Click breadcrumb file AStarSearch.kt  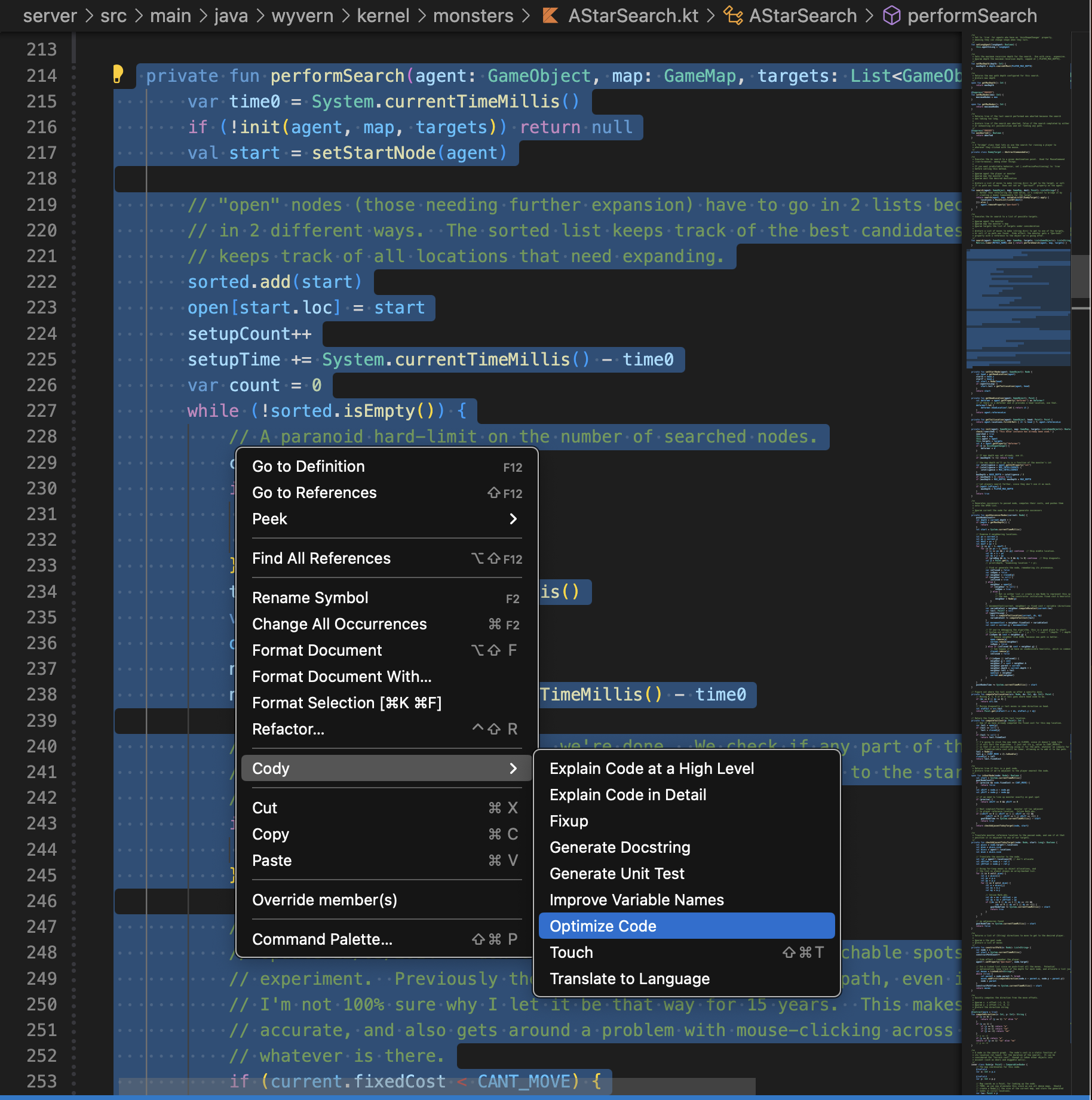633,16
